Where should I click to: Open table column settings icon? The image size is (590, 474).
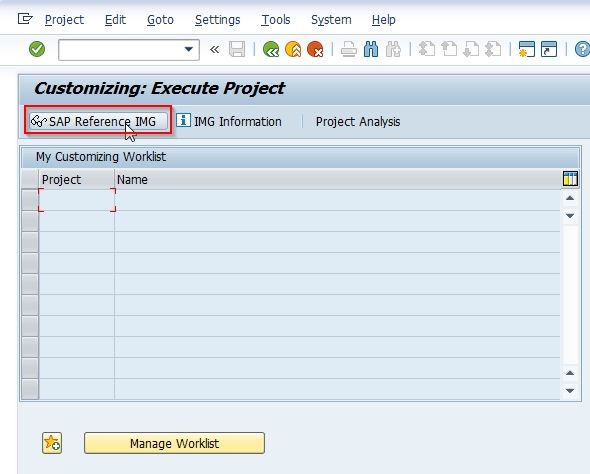point(570,179)
